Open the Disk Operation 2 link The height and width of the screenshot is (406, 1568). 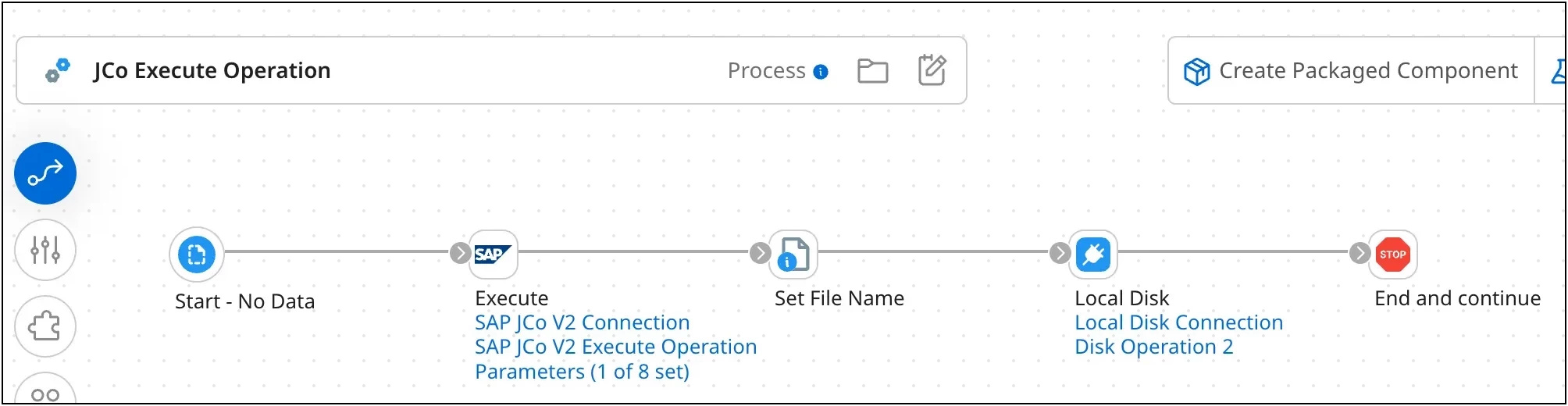click(1153, 347)
